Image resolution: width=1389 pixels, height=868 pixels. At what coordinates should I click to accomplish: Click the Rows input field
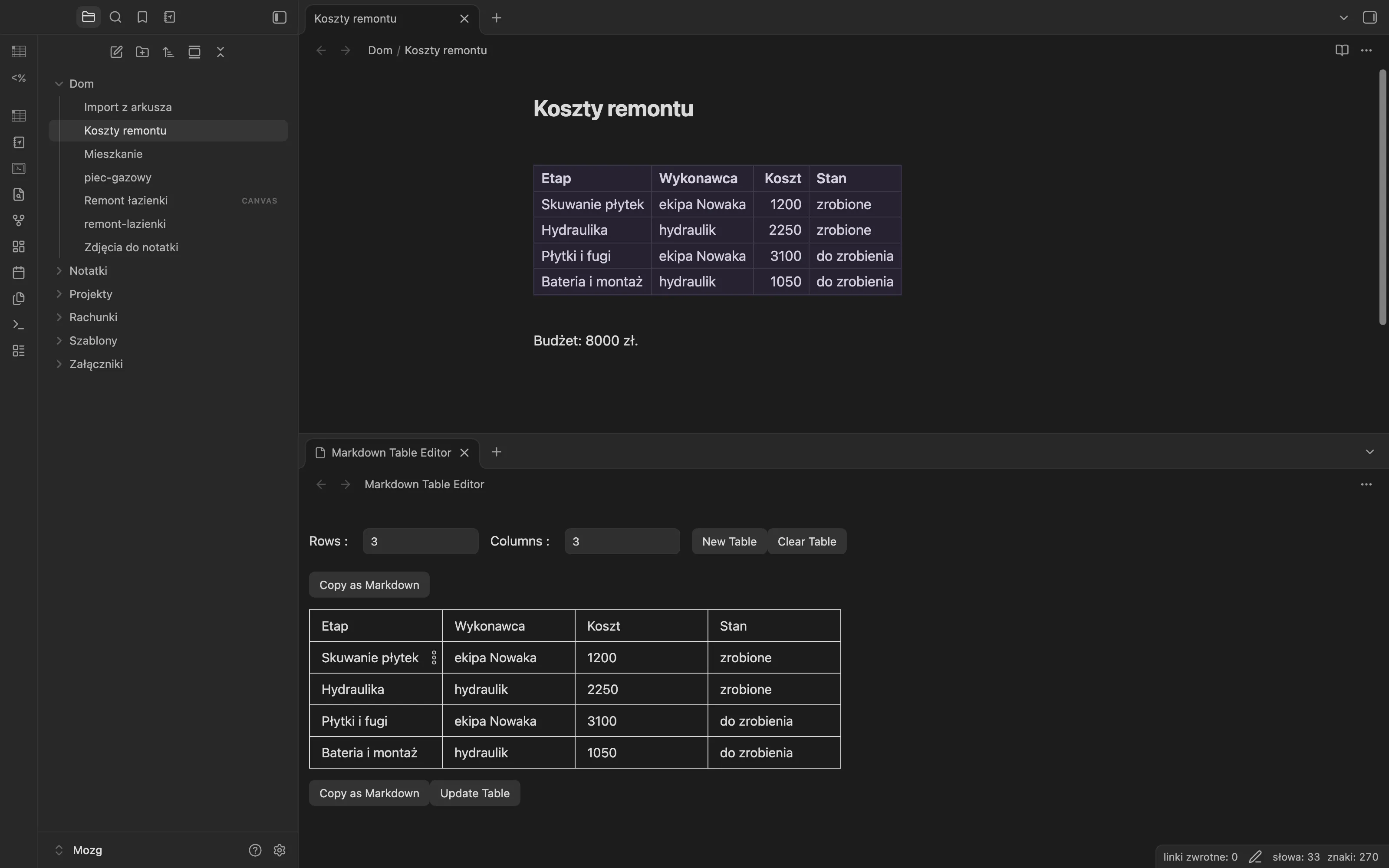(x=420, y=541)
